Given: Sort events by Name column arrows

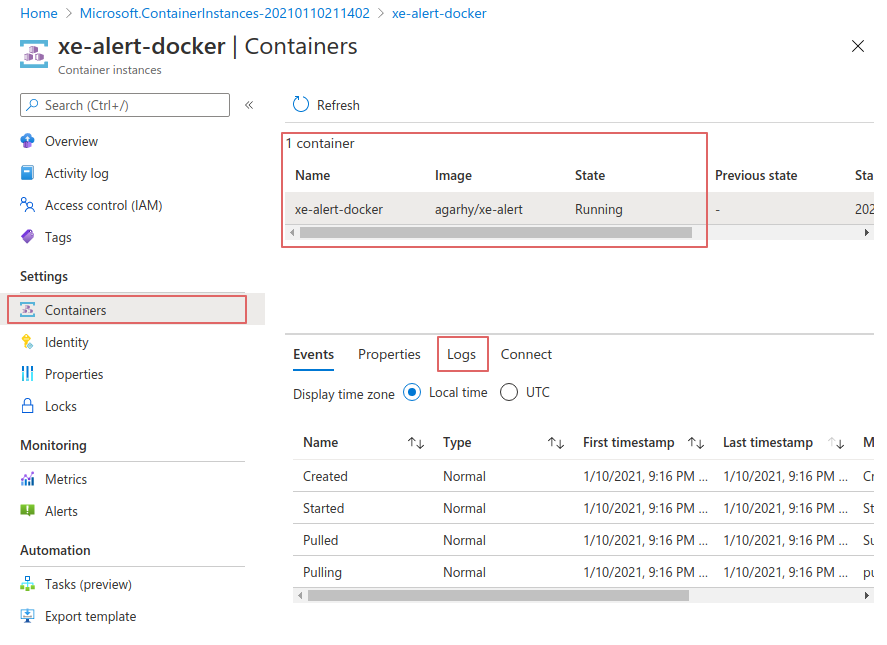Looking at the screenshot, I should click(x=416, y=443).
